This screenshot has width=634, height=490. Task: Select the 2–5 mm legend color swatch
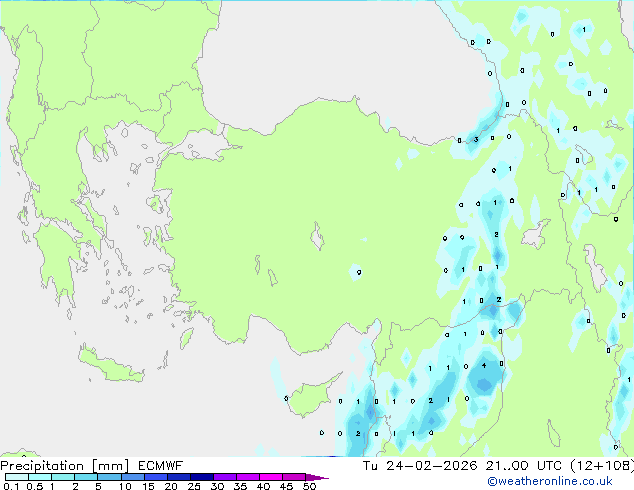click(86, 477)
